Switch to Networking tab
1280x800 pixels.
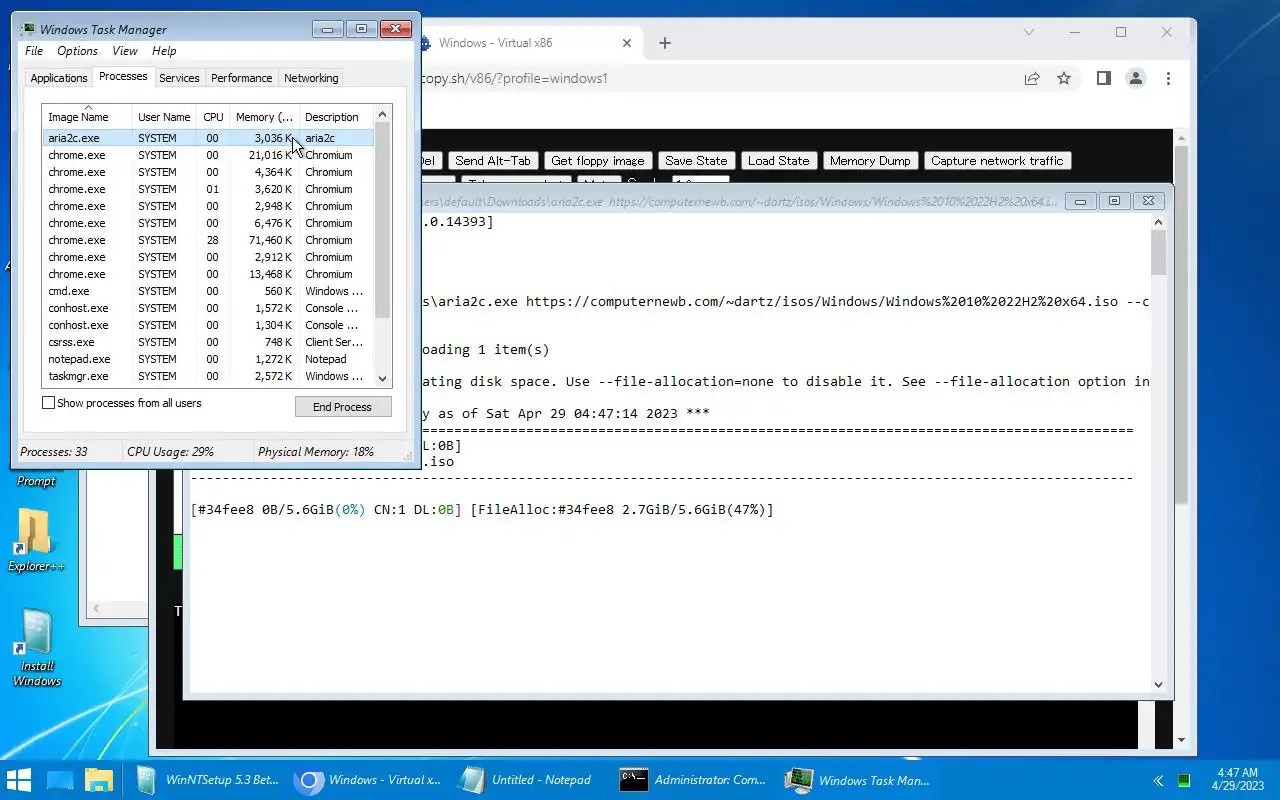311,78
